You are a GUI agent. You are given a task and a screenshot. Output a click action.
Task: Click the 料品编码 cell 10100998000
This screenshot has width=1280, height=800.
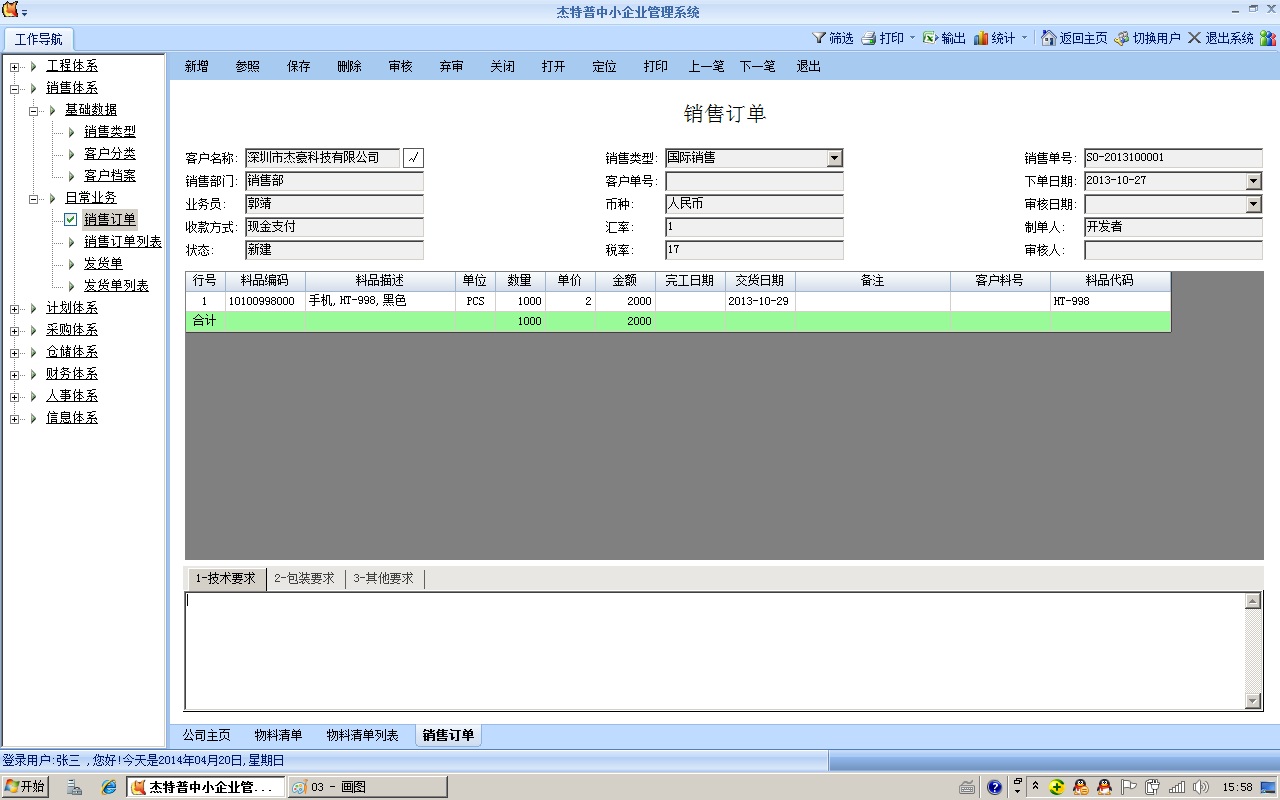point(265,301)
